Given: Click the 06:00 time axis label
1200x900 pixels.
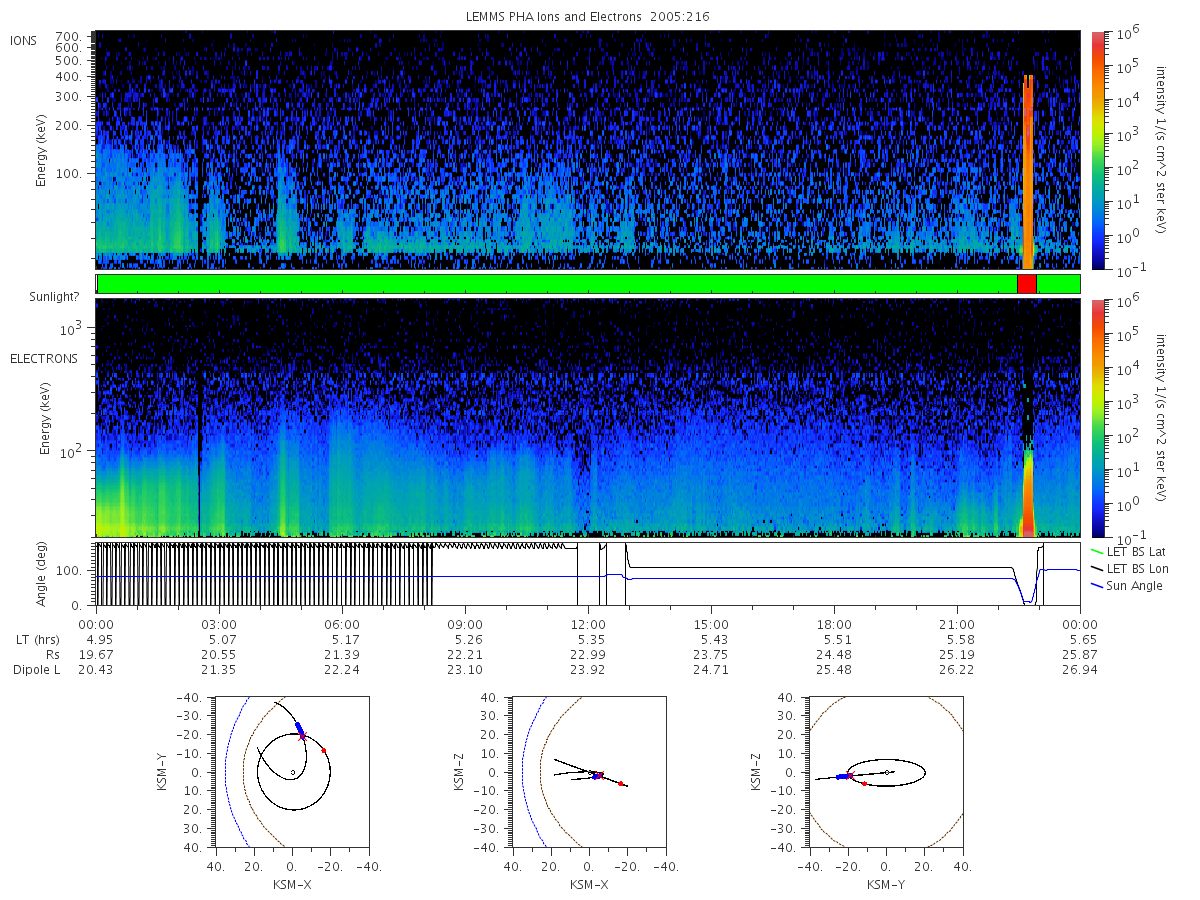Looking at the screenshot, I should click(x=342, y=622).
